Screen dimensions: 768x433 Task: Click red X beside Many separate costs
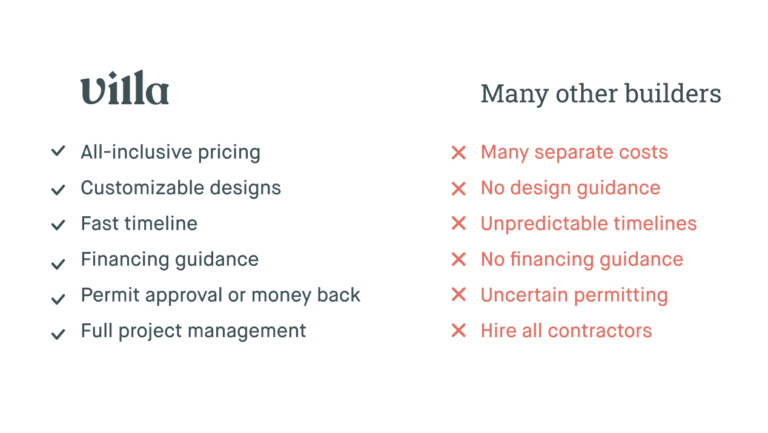[458, 152]
